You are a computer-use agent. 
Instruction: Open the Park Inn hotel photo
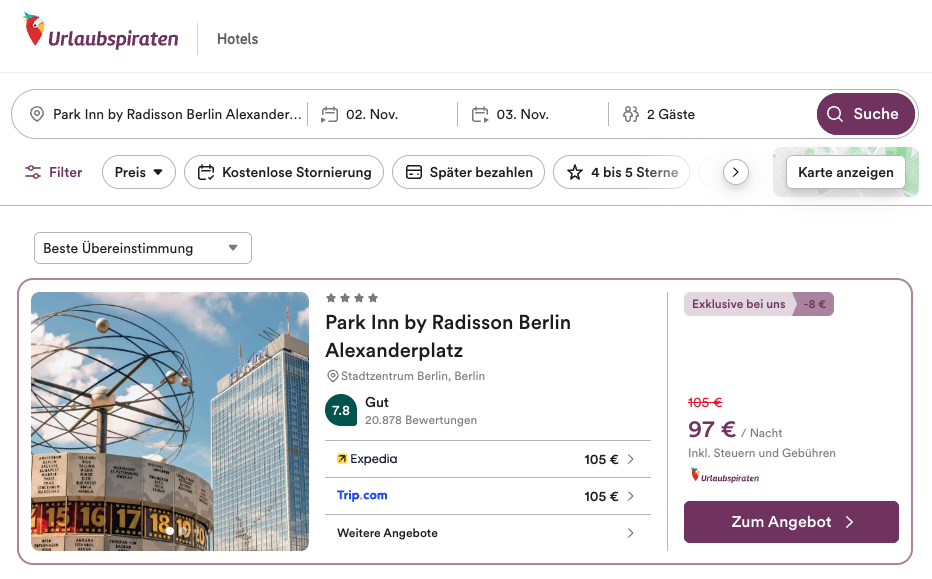[x=170, y=421]
